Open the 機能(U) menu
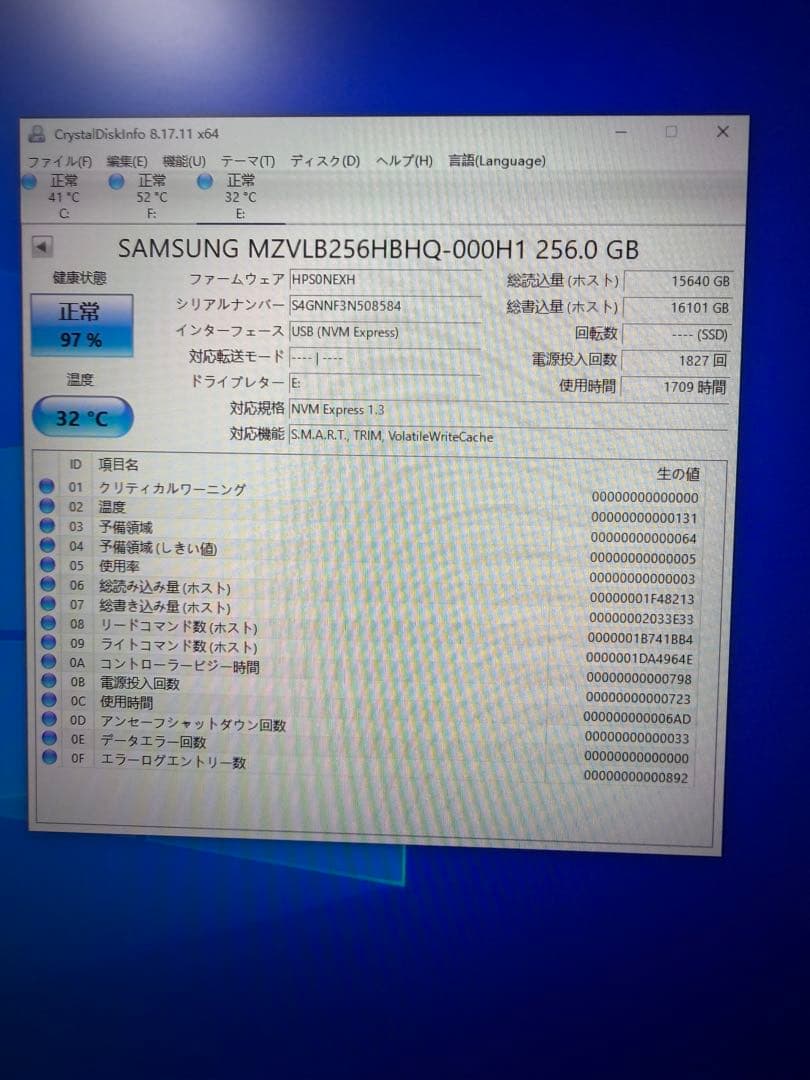The width and height of the screenshot is (810, 1080). [x=184, y=161]
